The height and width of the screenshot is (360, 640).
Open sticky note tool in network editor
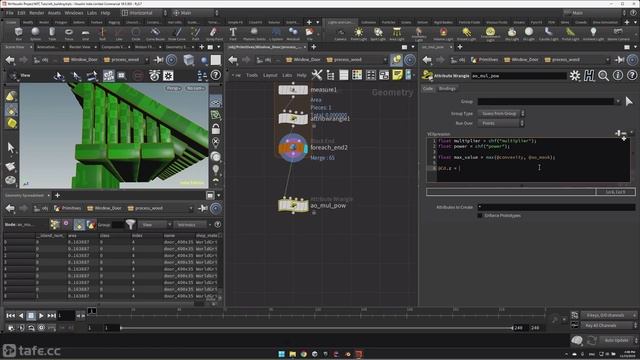[397, 75]
